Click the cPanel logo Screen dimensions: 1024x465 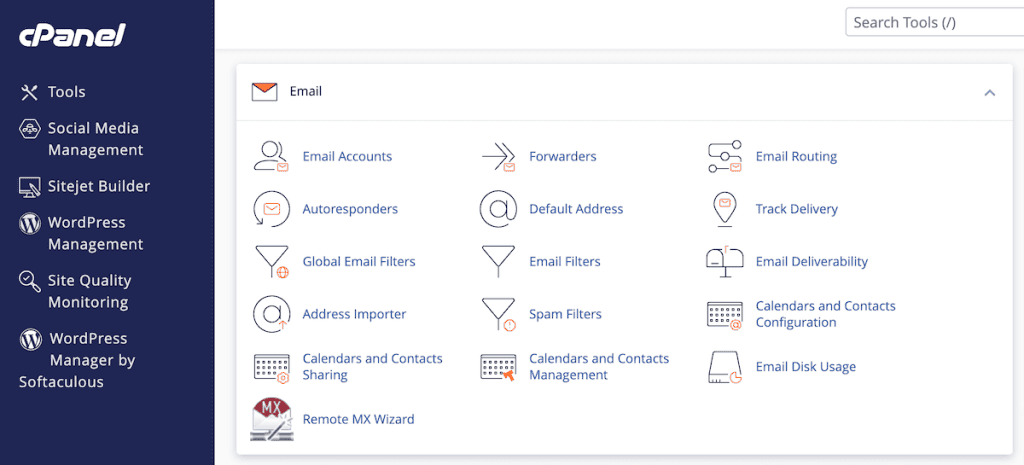click(x=72, y=35)
